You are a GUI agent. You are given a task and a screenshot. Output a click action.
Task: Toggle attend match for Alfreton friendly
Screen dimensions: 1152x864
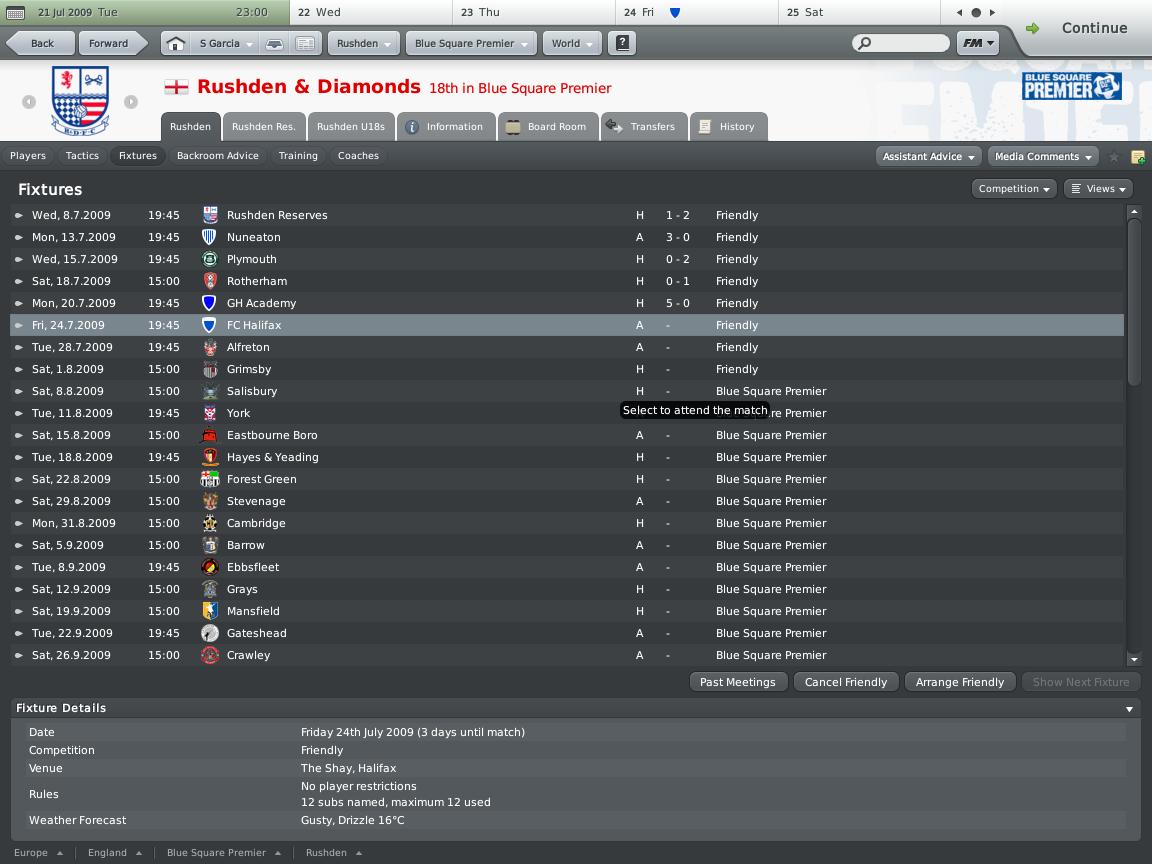pos(19,348)
